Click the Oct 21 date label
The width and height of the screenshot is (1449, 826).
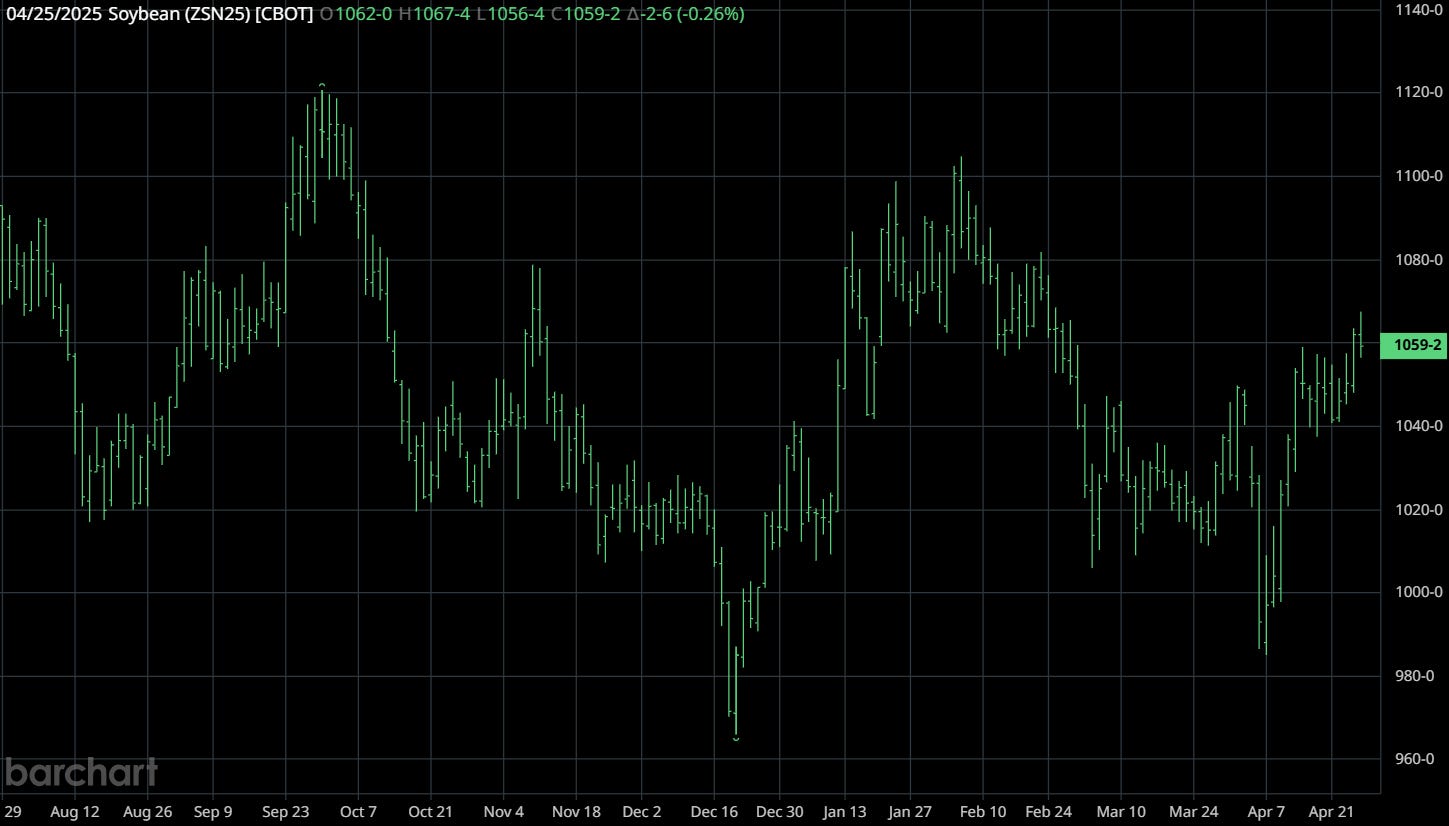pyautogui.click(x=431, y=811)
